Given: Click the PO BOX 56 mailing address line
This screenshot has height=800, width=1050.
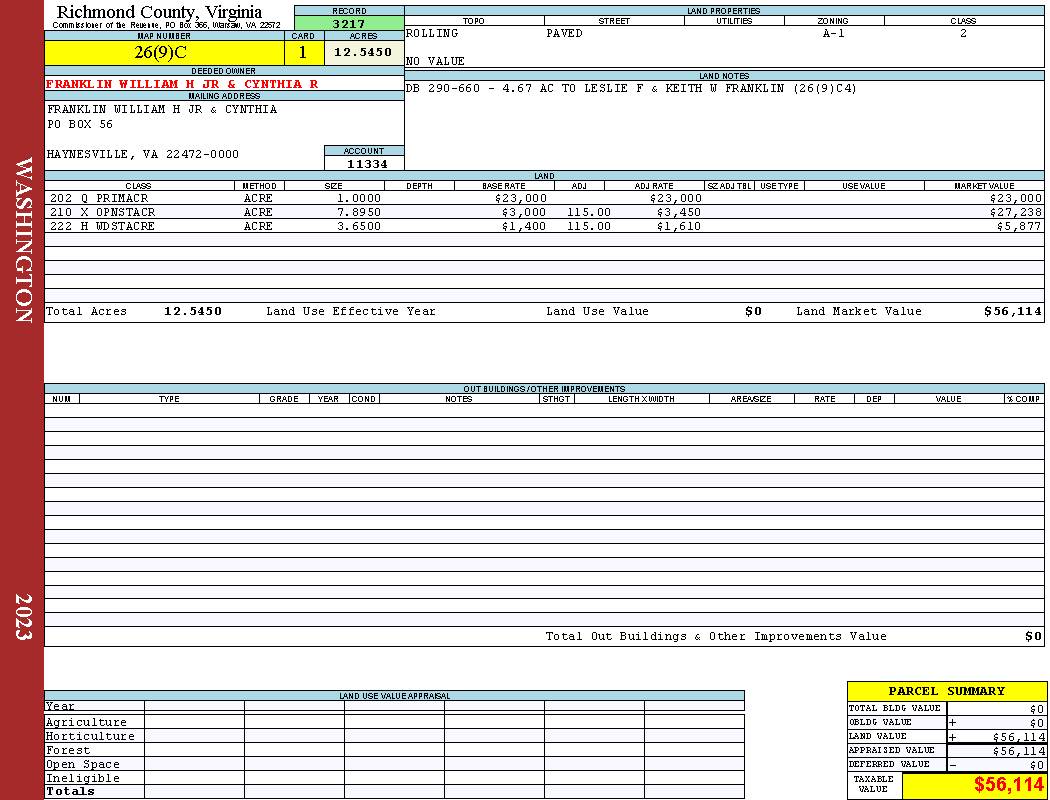Looking at the screenshot, I should pyautogui.click(x=80, y=125).
